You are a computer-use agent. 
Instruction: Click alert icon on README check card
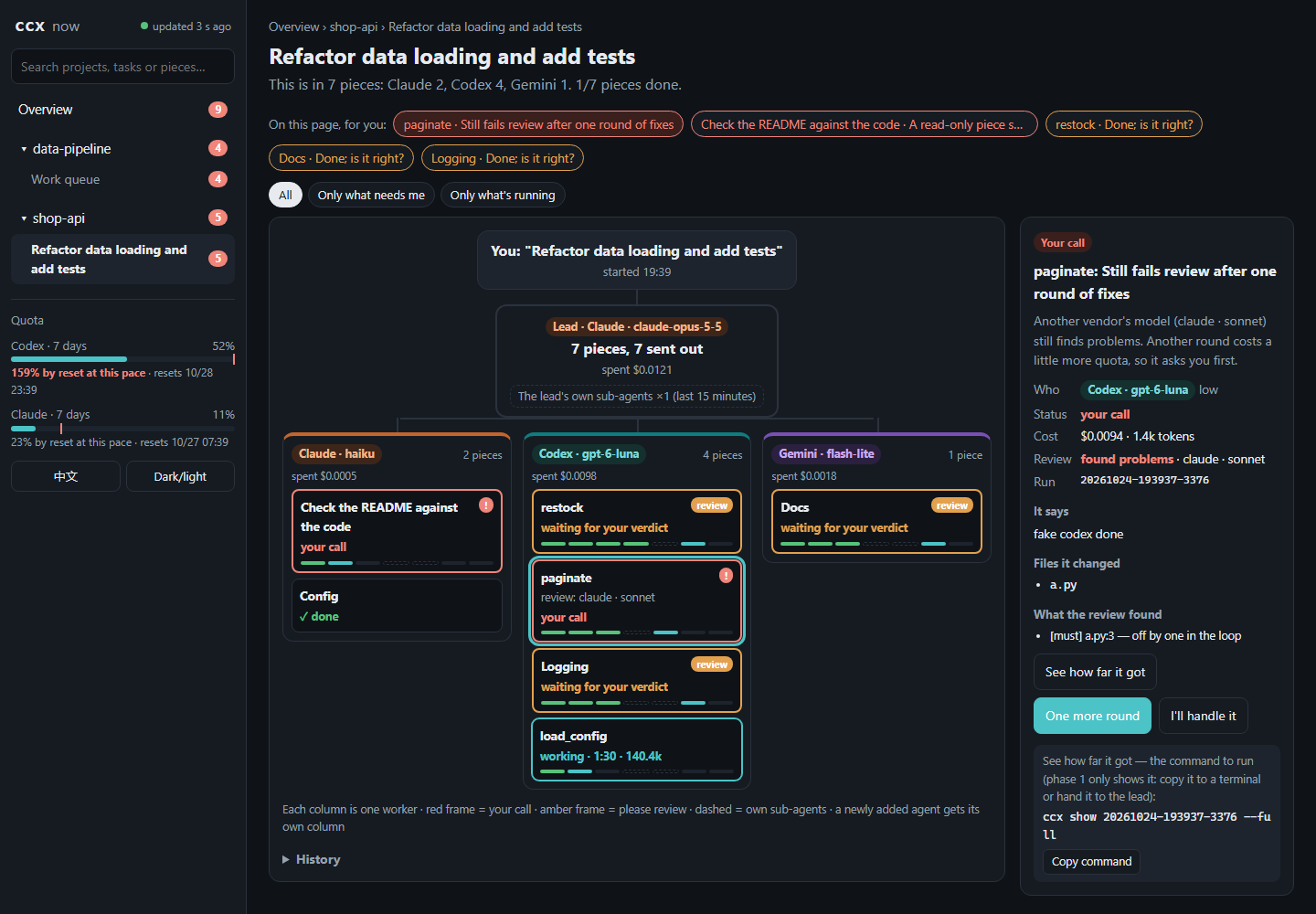tap(486, 505)
